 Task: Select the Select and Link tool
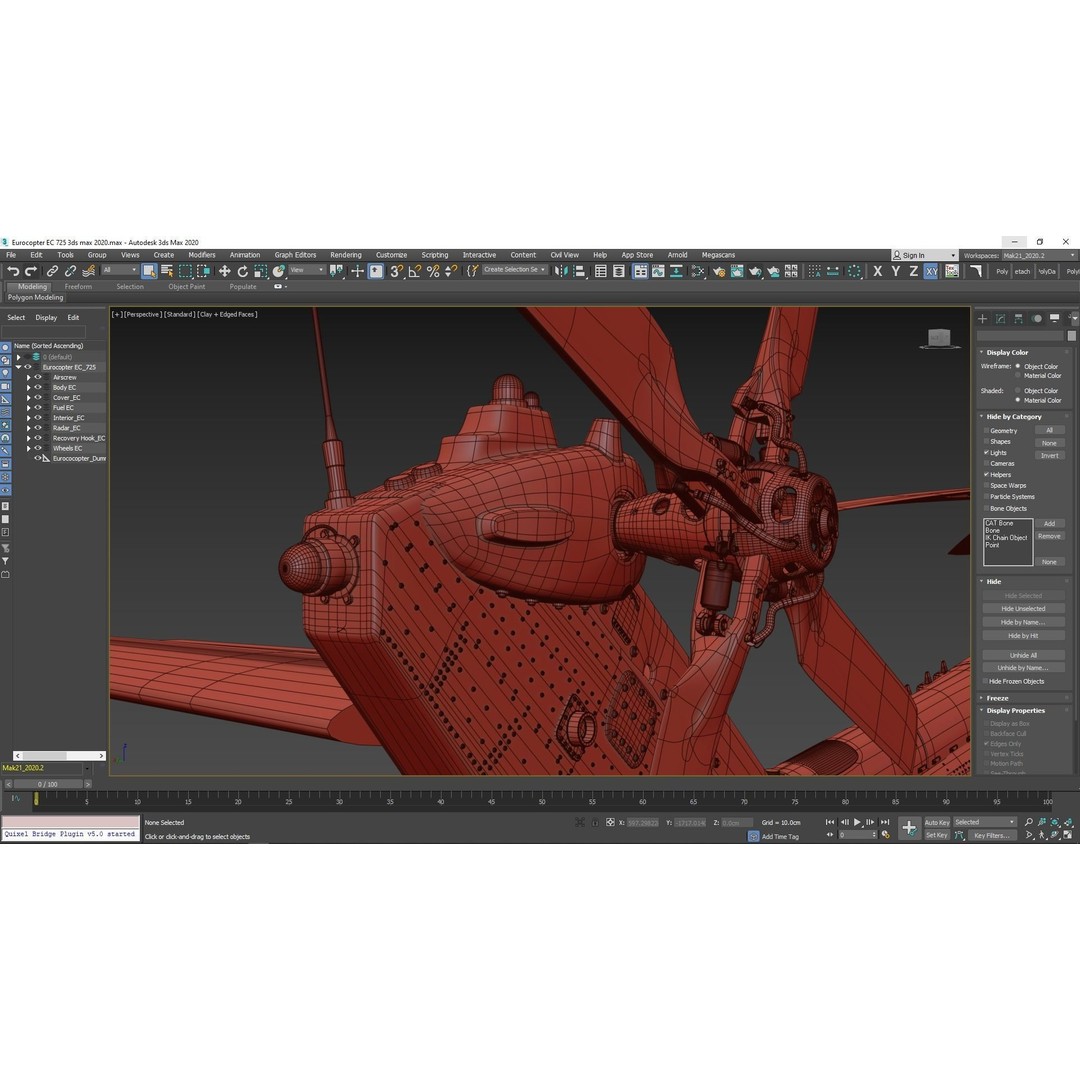pyautogui.click(x=52, y=271)
